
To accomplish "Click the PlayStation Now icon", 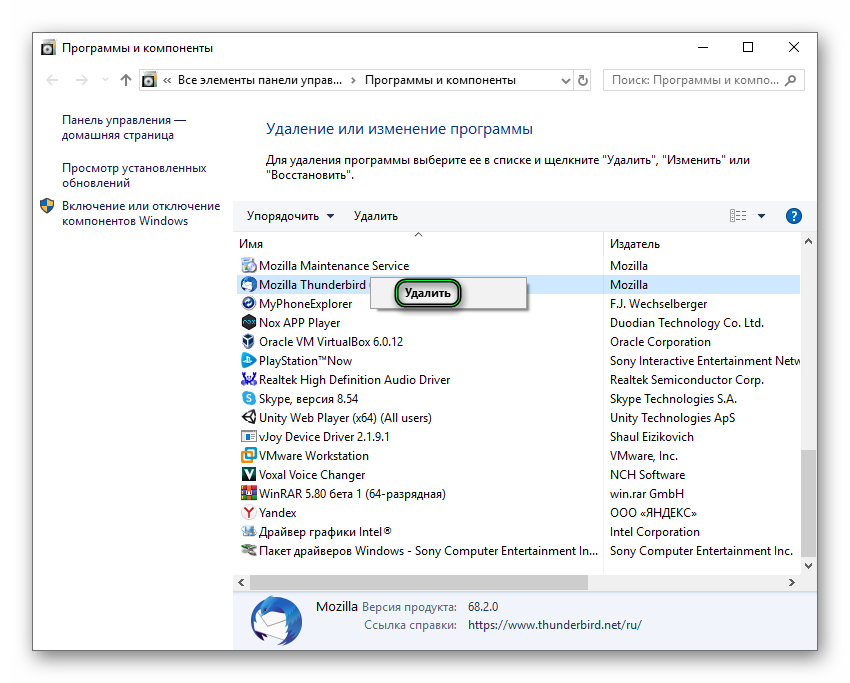I will [248, 360].
